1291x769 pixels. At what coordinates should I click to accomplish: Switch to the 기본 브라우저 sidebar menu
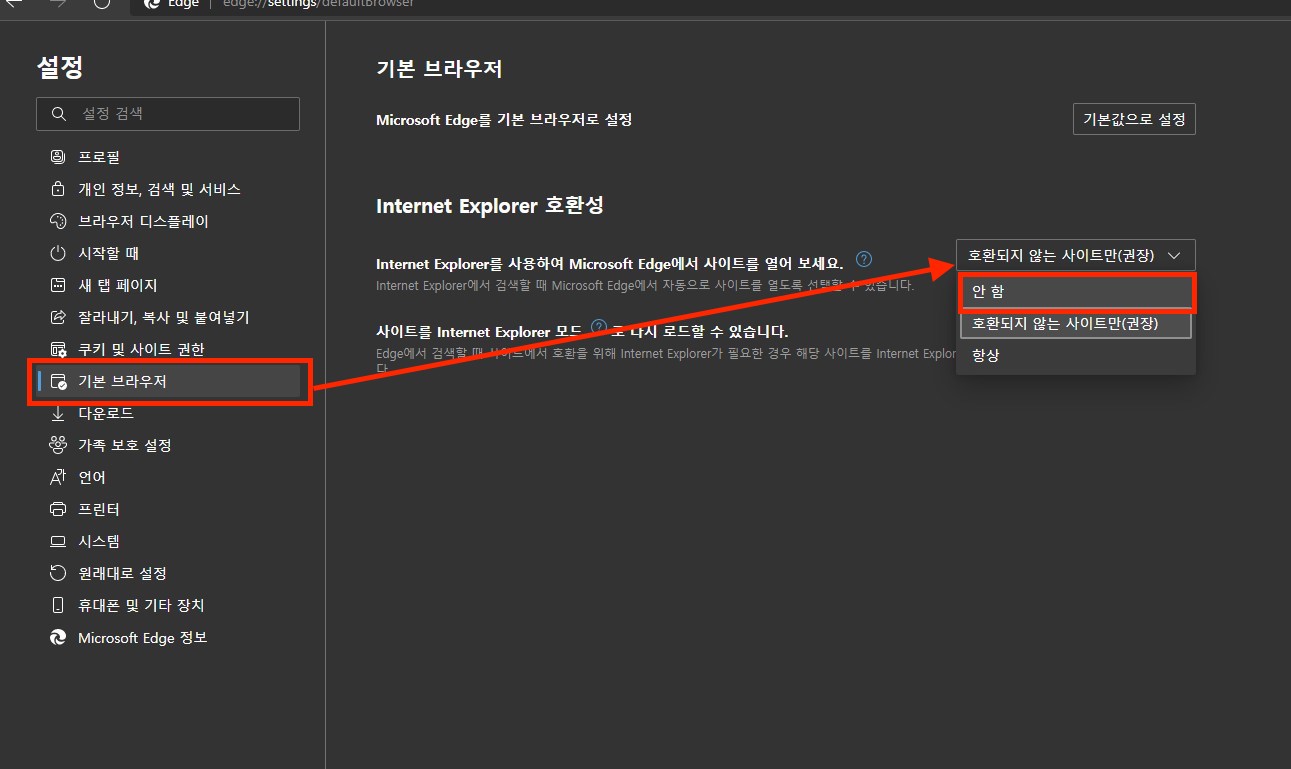pos(110,381)
